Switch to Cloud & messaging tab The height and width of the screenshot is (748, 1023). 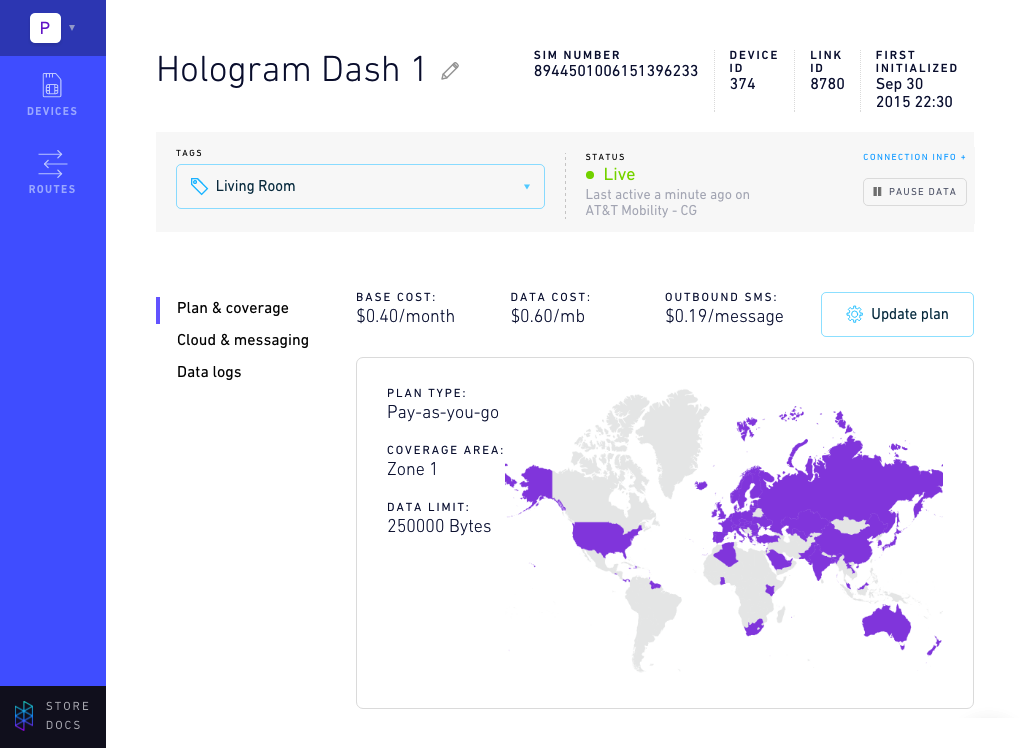243,340
